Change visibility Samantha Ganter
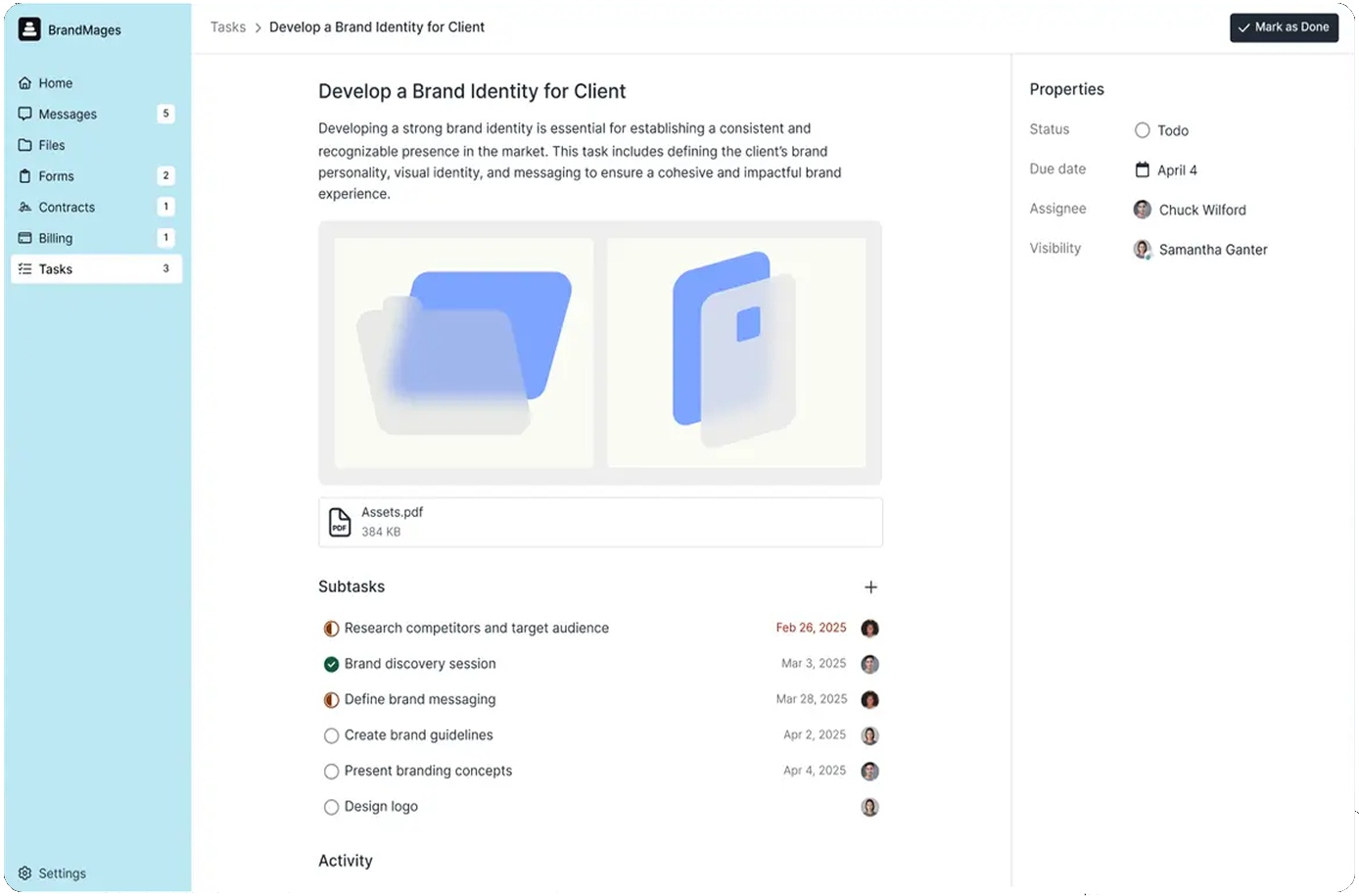Screen dimensions: 1359x896 tap(1200, 250)
